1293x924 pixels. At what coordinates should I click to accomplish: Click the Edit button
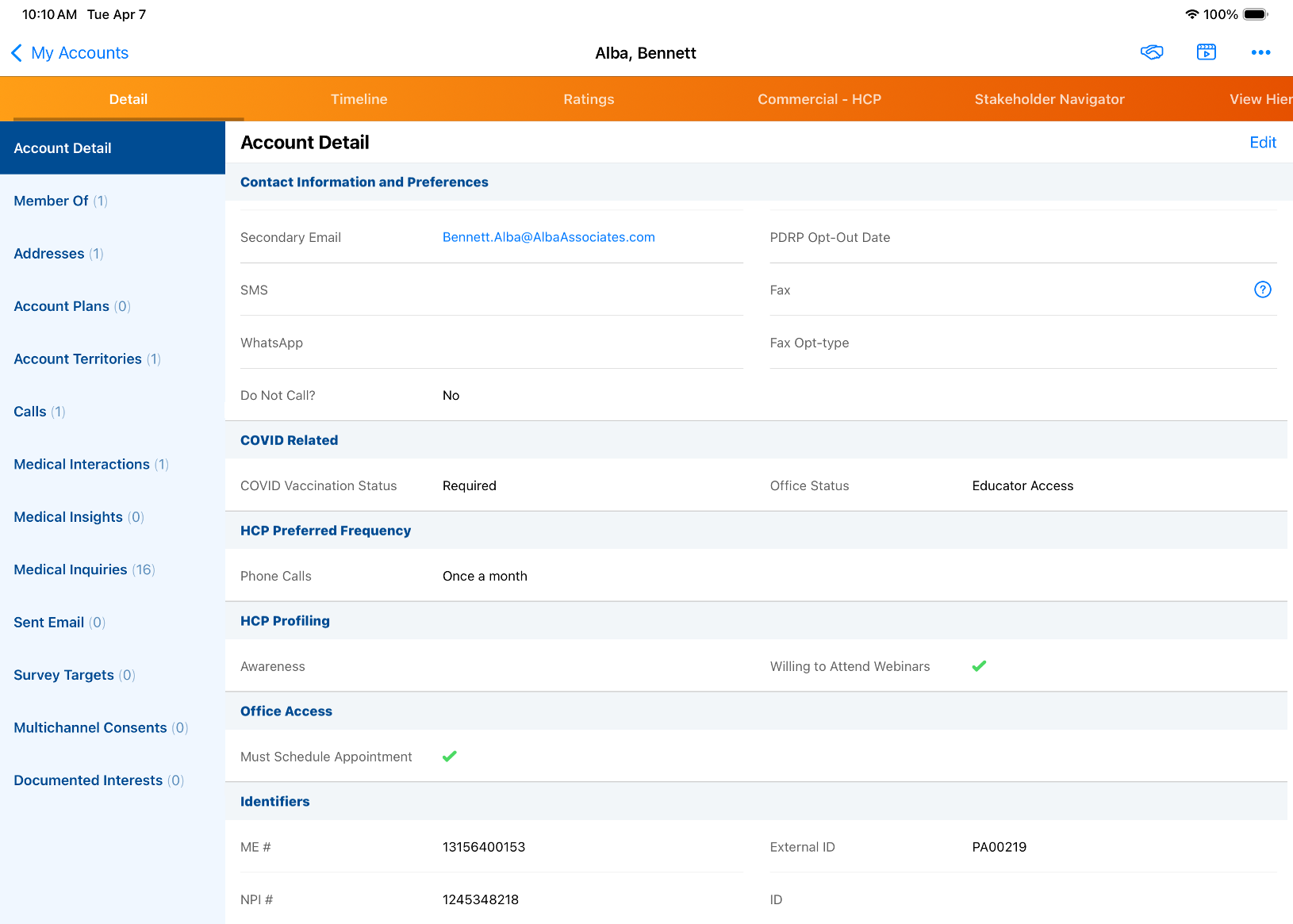[1262, 143]
